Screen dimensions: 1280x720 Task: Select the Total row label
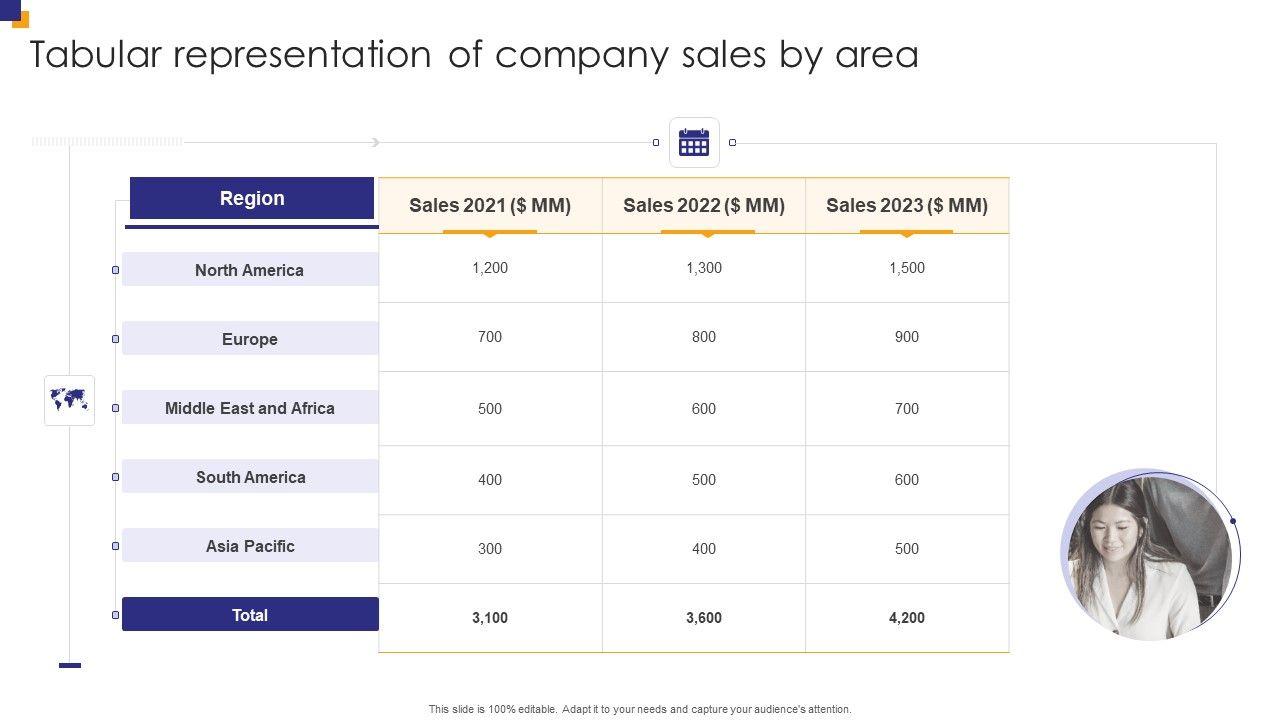click(x=250, y=615)
